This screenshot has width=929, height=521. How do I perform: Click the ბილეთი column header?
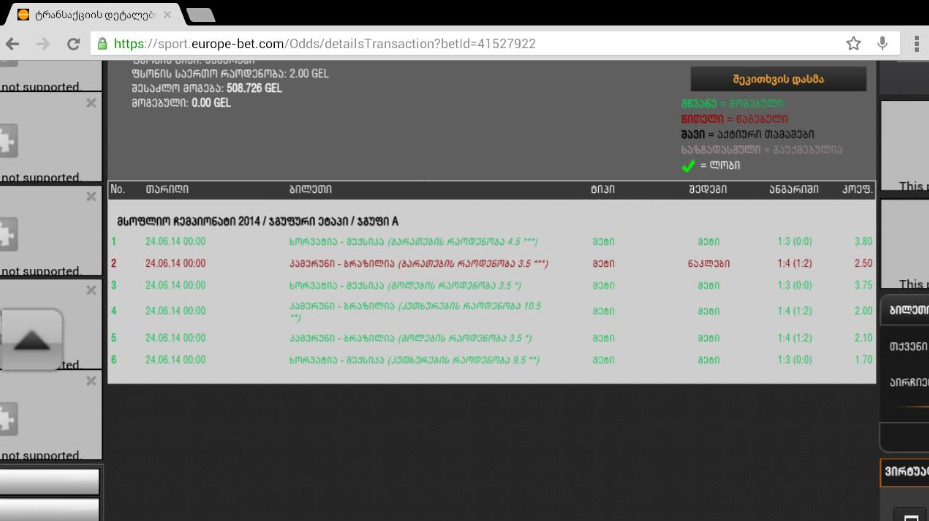click(310, 189)
